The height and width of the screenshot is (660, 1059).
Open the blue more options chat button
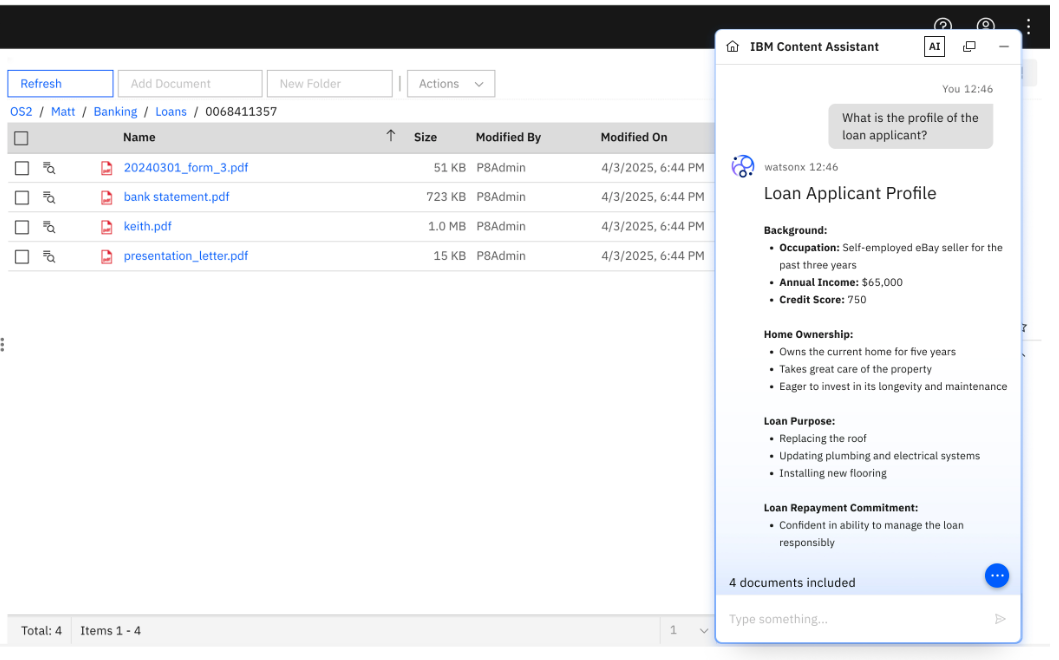pyautogui.click(x=996, y=576)
